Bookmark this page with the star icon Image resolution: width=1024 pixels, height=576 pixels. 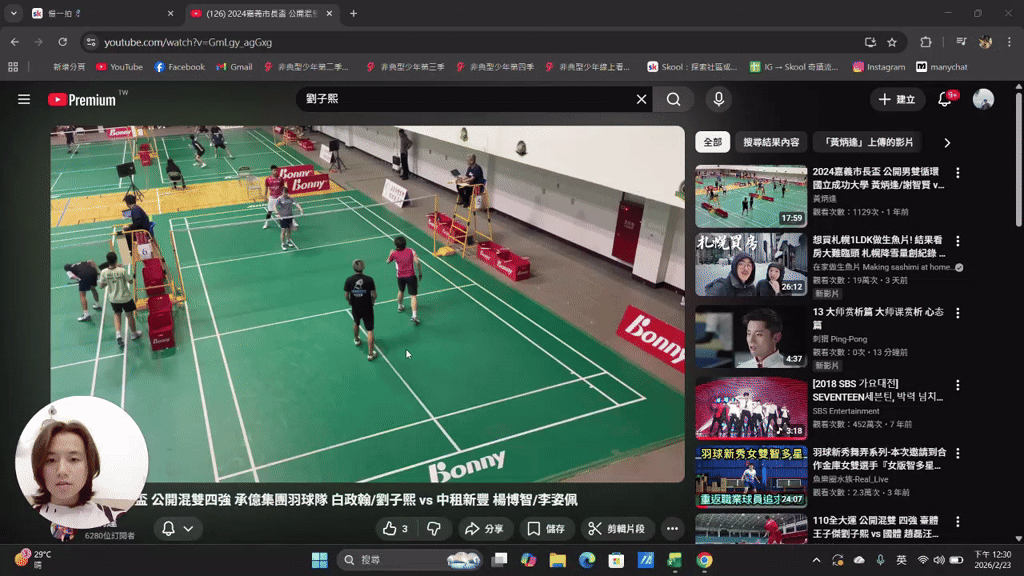point(892,42)
